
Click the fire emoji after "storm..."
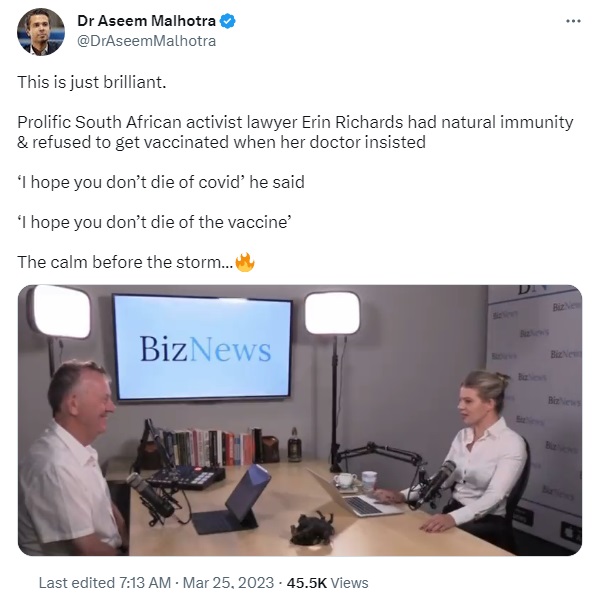245,262
